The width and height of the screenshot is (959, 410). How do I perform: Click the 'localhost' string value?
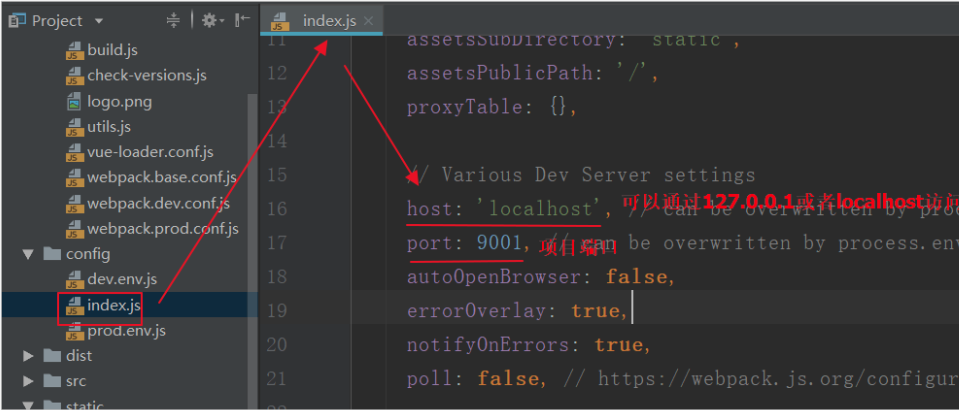tap(540, 209)
